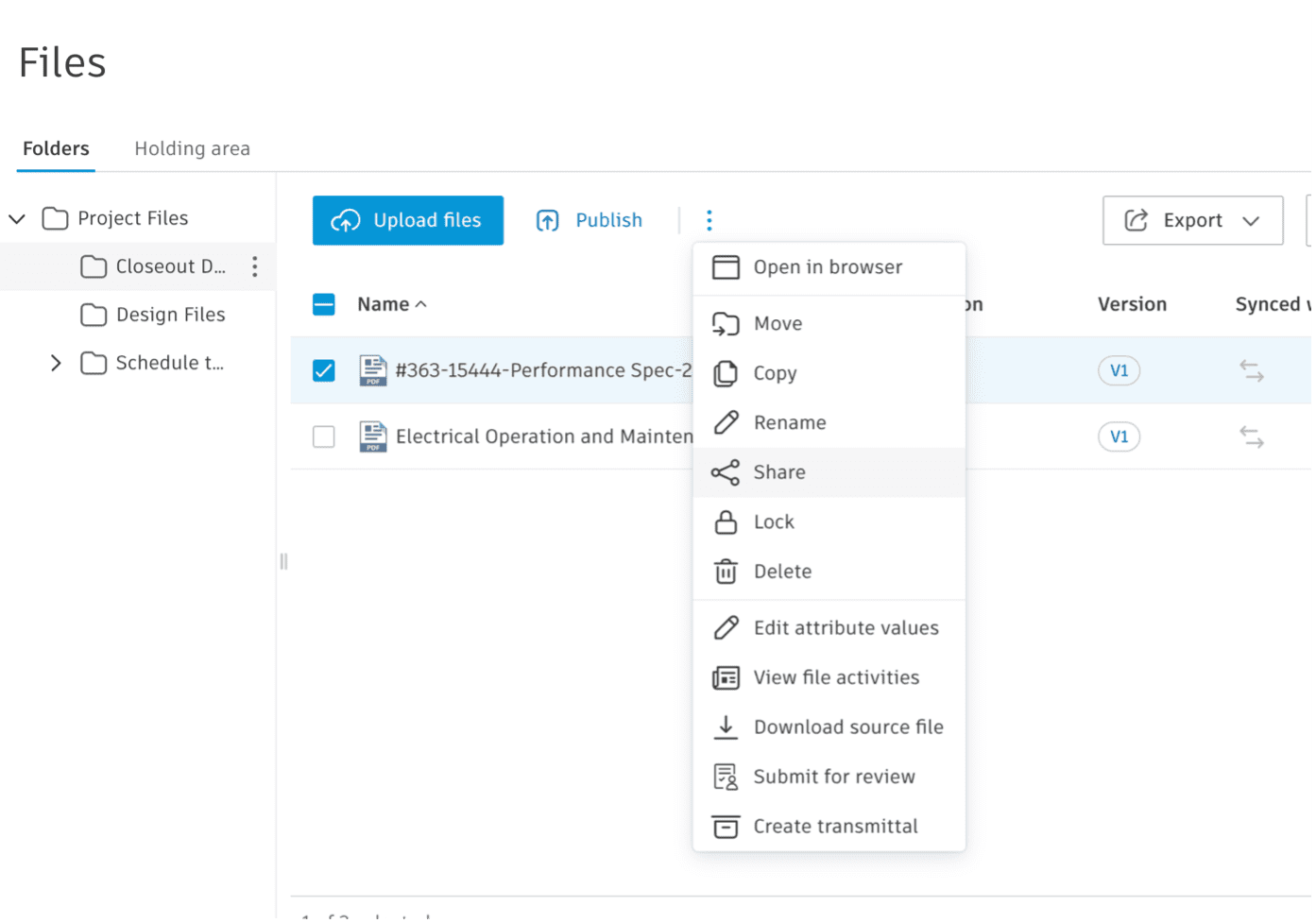Screen dimensions: 1316x923
Task: Click sync arrows icon for Electrical Operation file
Action: [x=1251, y=436]
